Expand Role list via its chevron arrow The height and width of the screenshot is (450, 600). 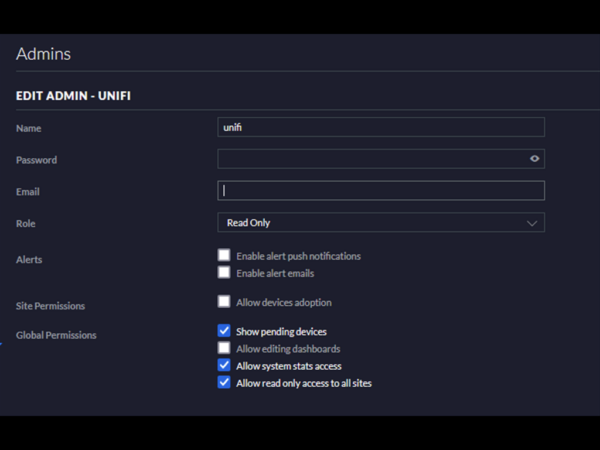(532, 223)
